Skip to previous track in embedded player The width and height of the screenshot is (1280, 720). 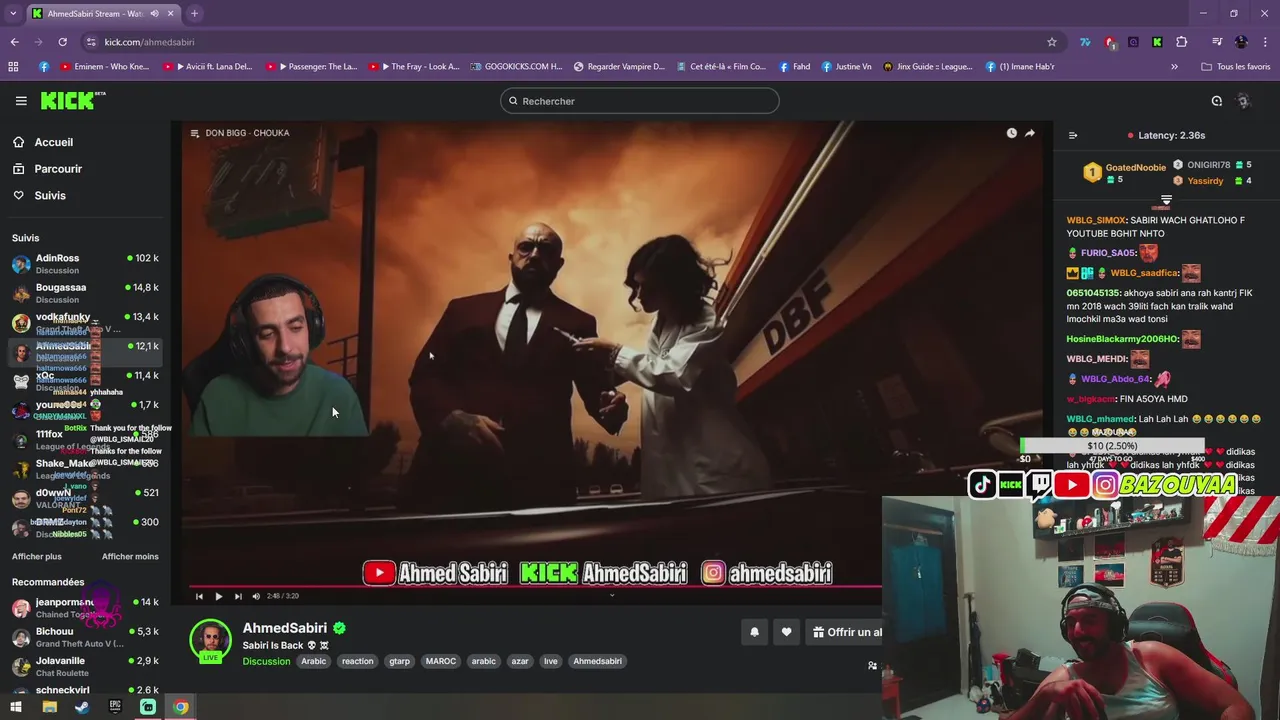[199, 596]
